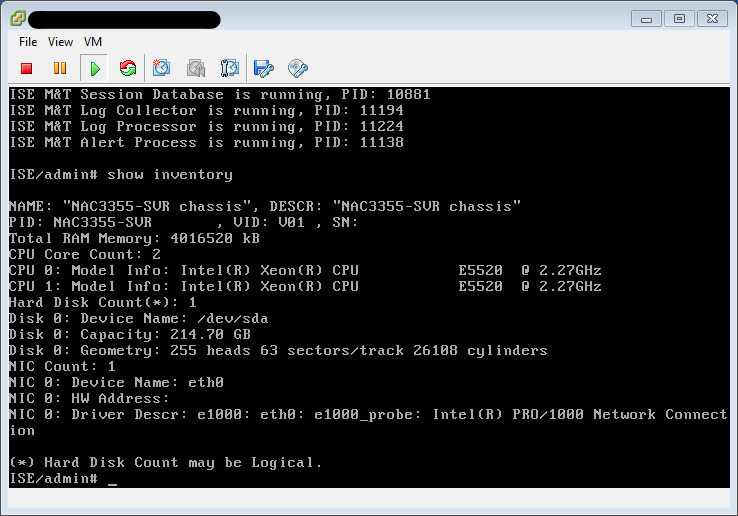Minimize the console window

(646, 19)
